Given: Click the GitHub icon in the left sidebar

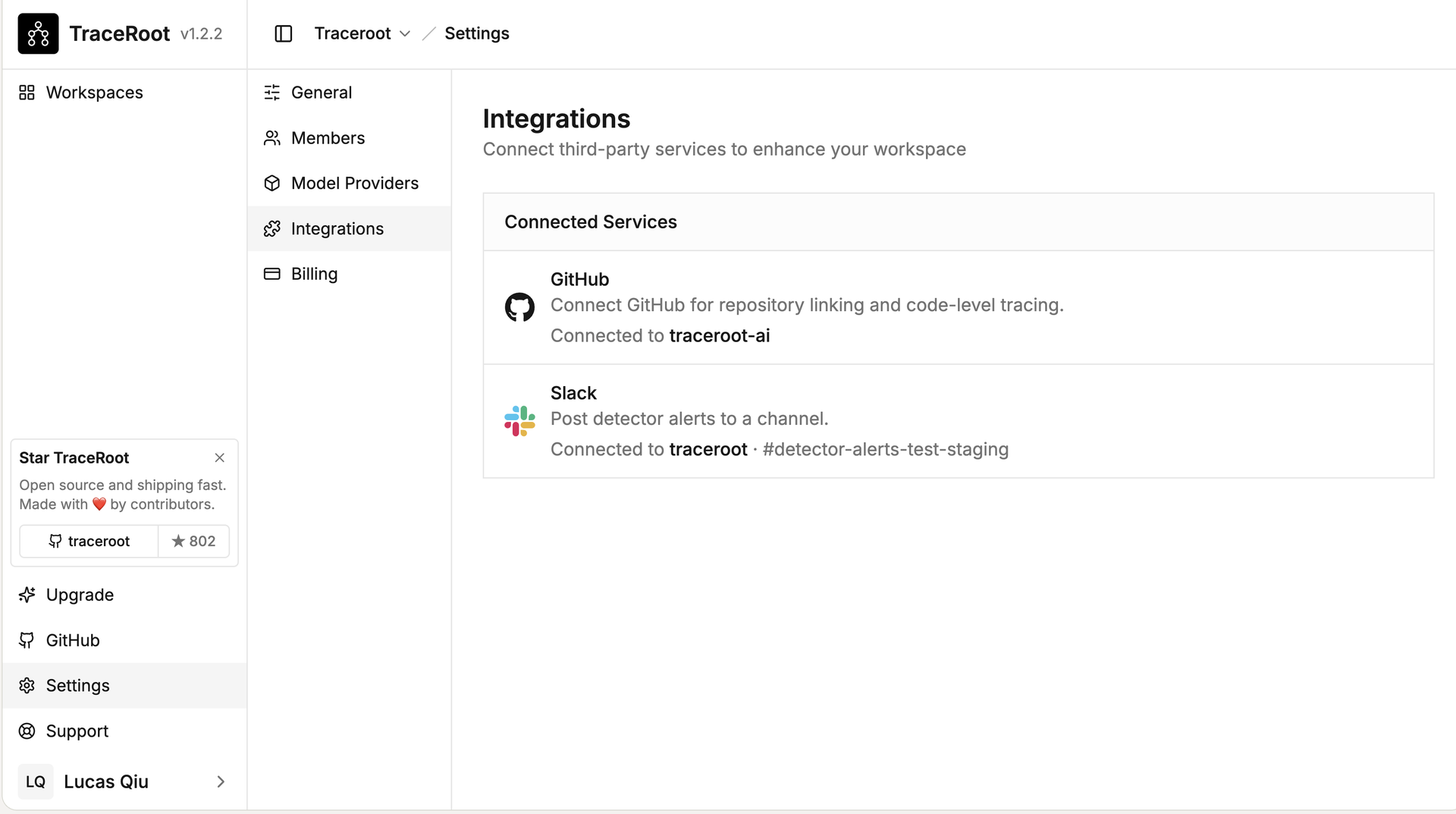Looking at the screenshot, I should pos(27,640).
